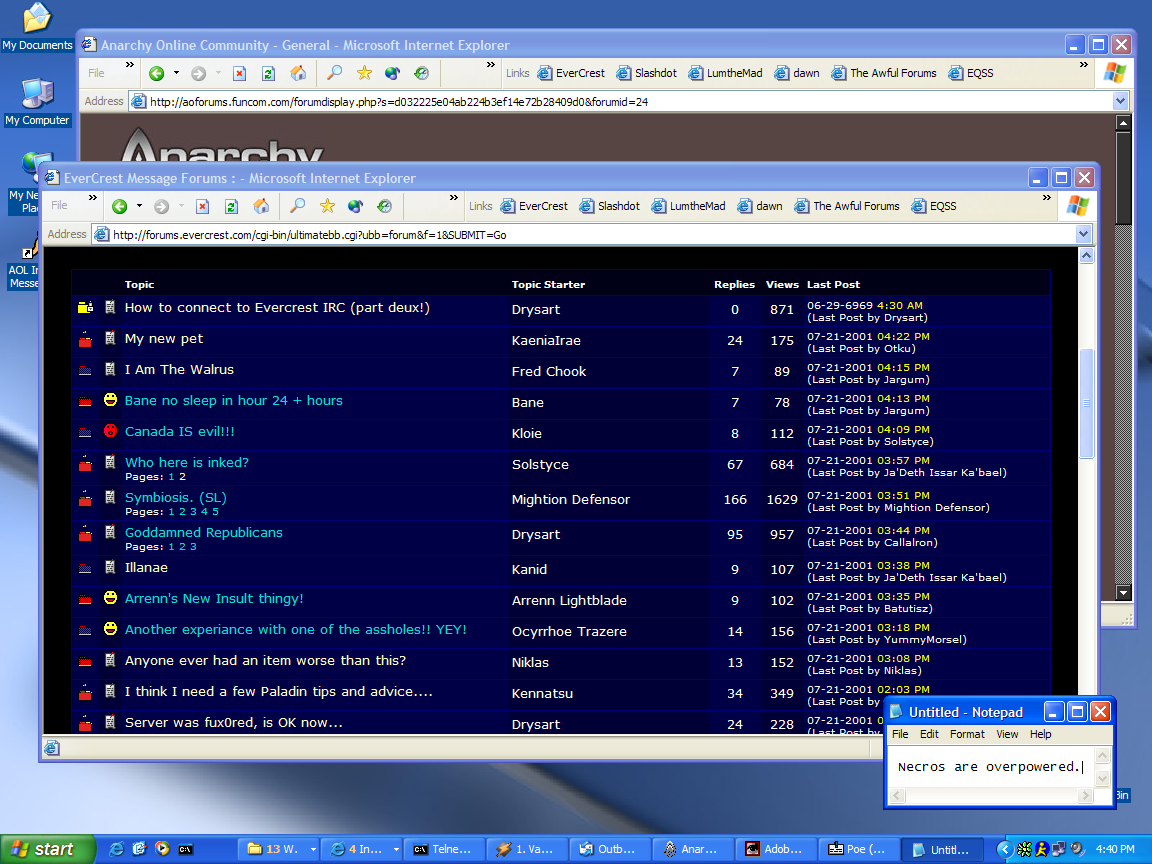Open Search in the EverCrest forums window
Image resolution: width=1152 pixels, height=864 pixels.
tap(298, 206)
